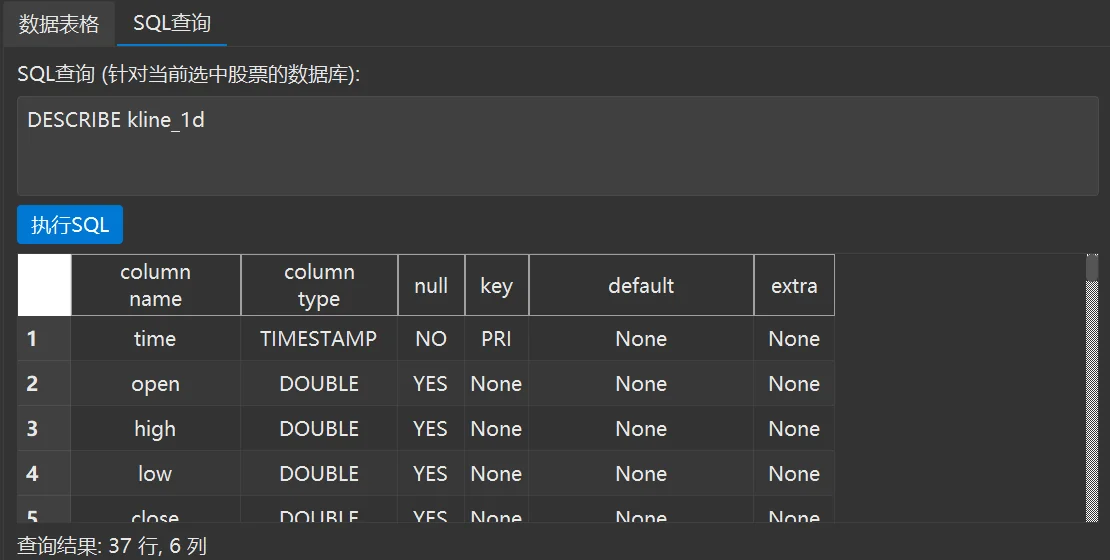Click the PRI key cell
The image size is (1110, 560).
496,338
